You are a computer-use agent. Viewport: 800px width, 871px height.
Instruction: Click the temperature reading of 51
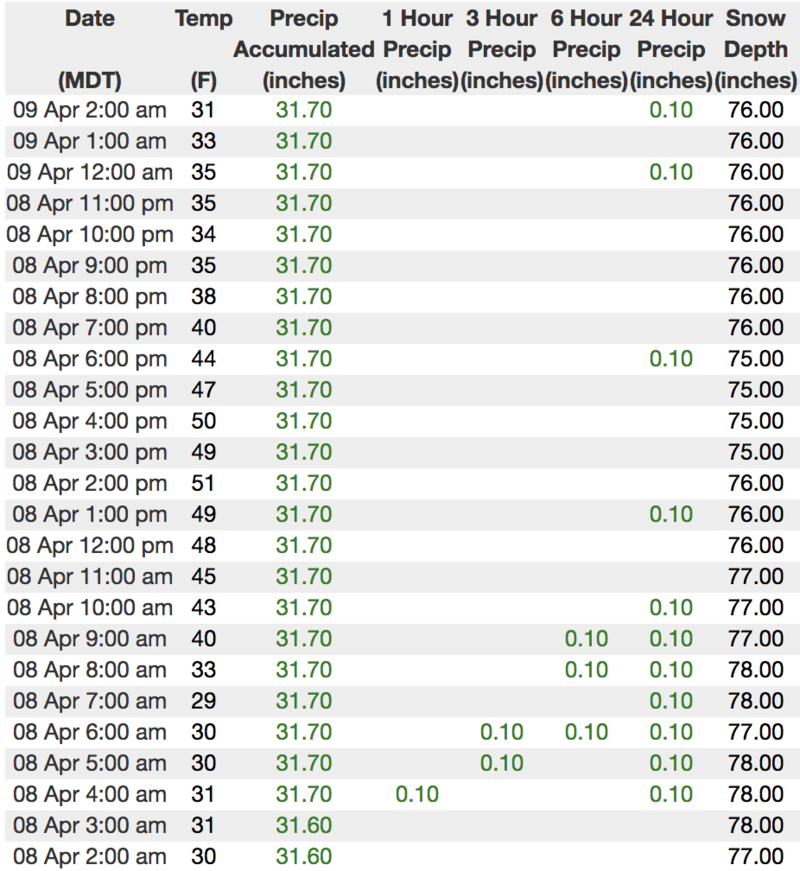click(204, 483)
